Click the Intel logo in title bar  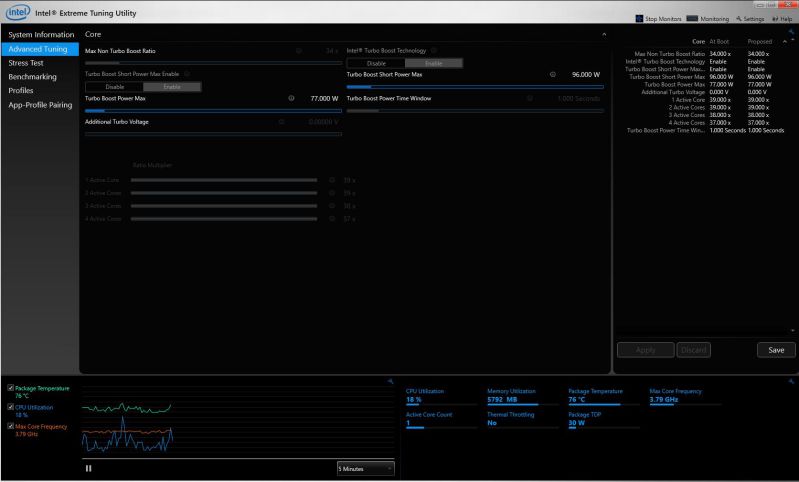[18, 12]
